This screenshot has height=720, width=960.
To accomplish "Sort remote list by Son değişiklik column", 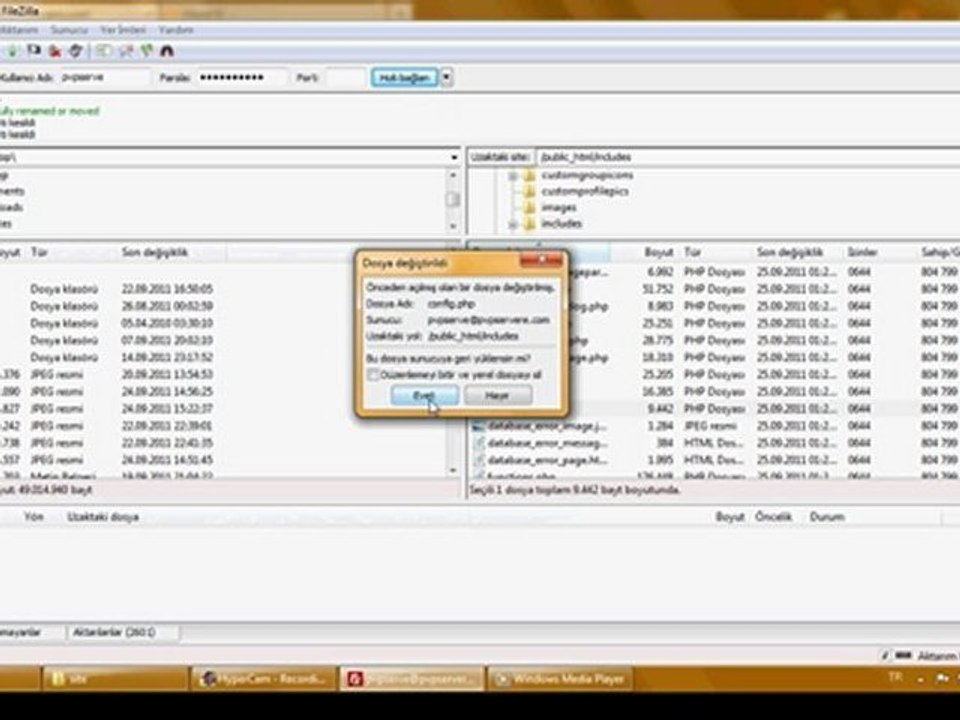I will coord(789,252).
